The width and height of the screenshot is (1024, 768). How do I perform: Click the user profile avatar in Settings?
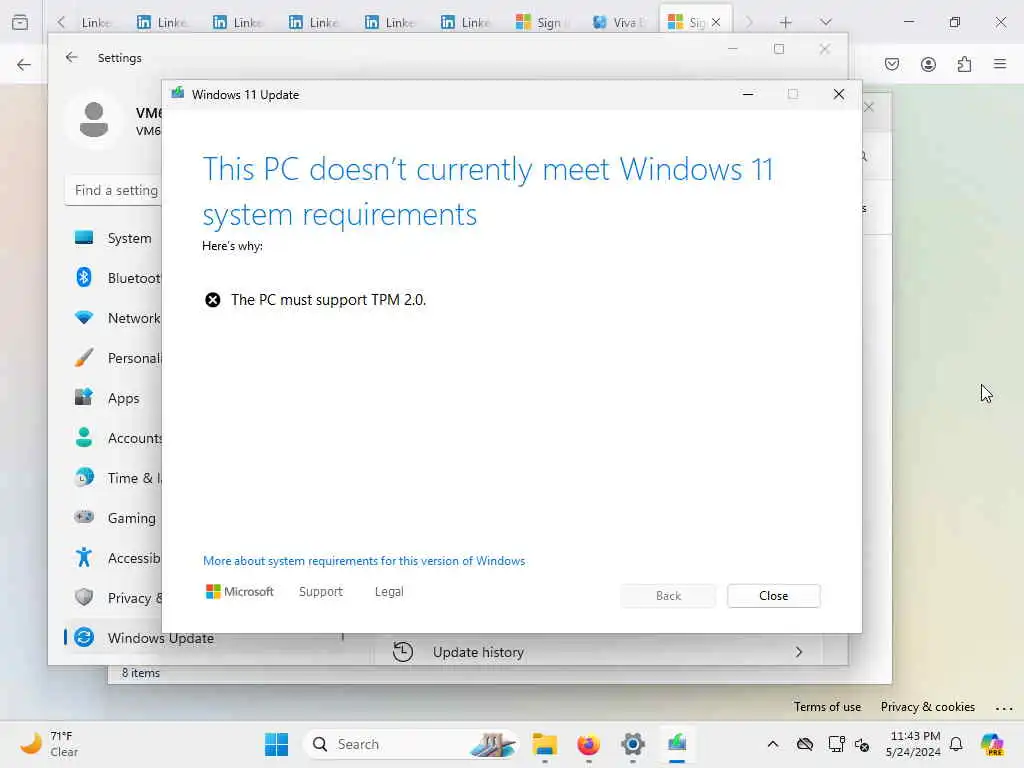pos(94,120)
